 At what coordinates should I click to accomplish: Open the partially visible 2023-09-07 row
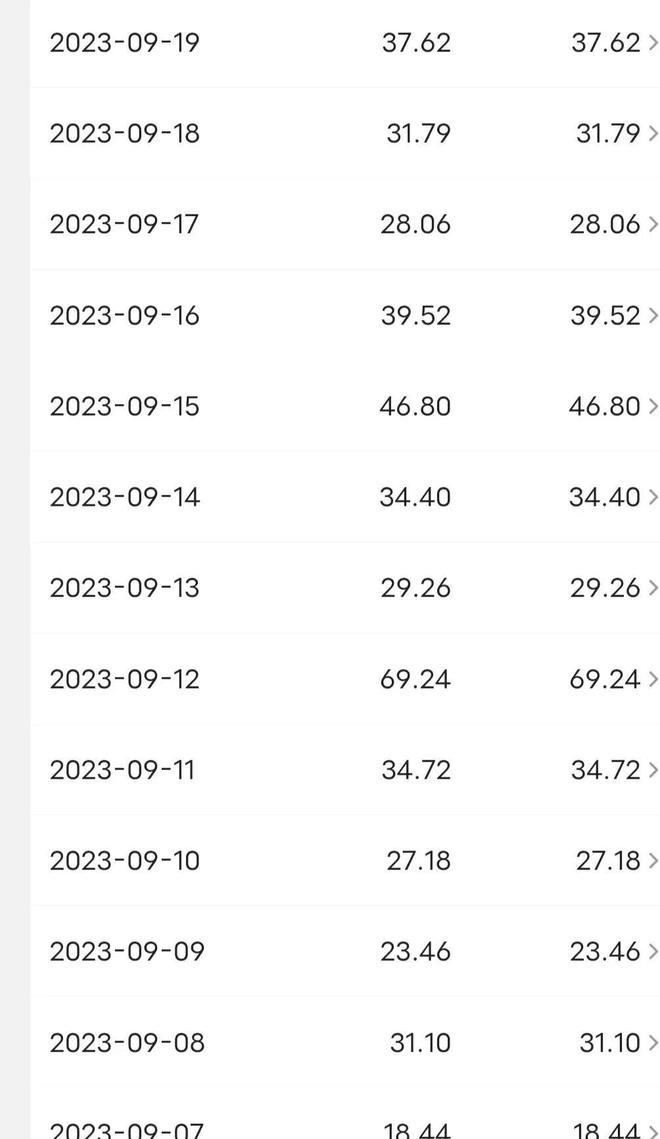coord(345,1114)
